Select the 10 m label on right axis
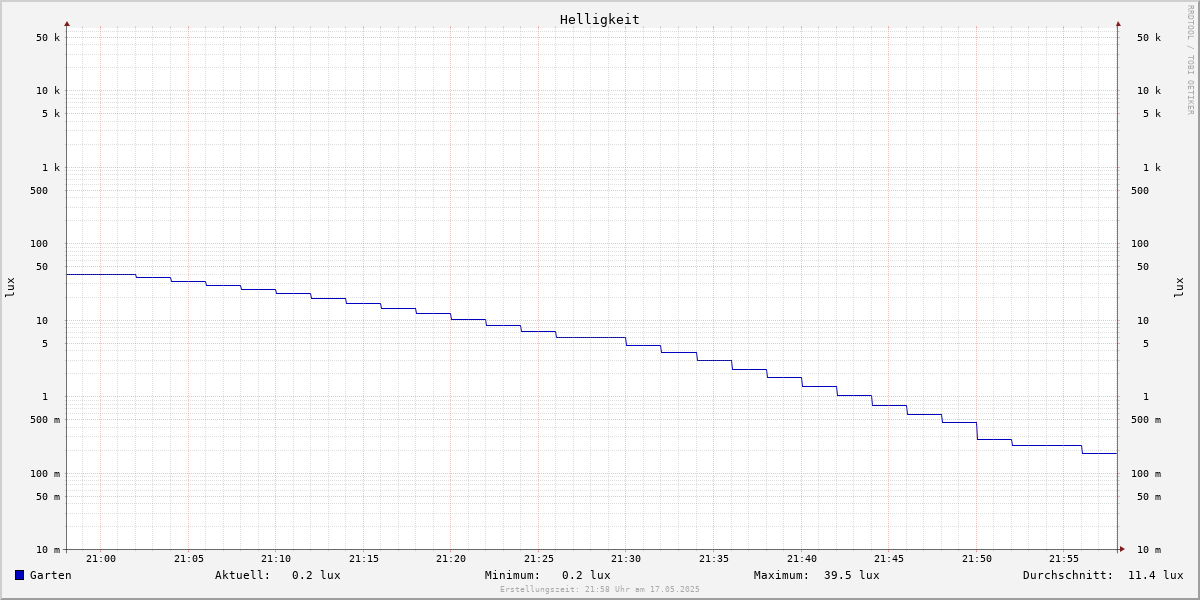This screenshot has height=600, width=1200. tap(1149, 550)
